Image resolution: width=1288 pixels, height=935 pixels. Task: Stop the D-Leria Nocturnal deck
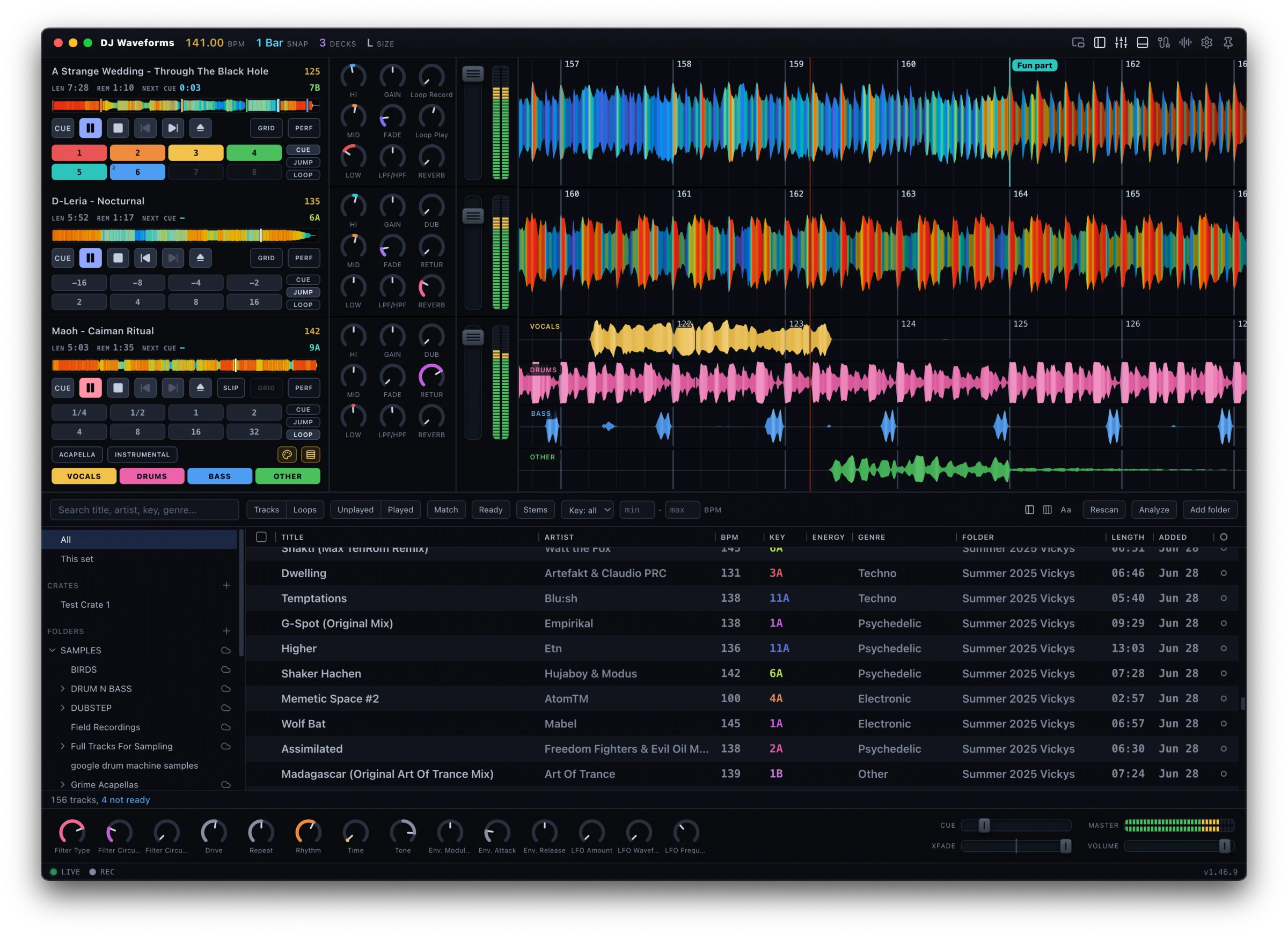click(118, 257)
